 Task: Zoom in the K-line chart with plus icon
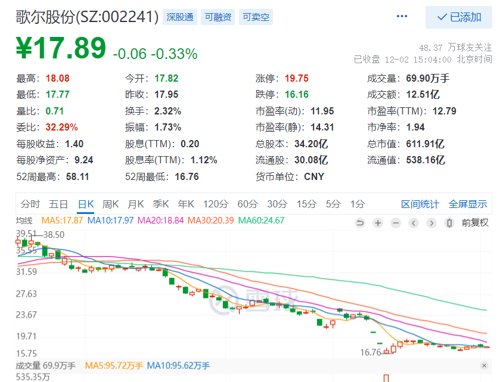pyautogui.click(x=378, y=223)
